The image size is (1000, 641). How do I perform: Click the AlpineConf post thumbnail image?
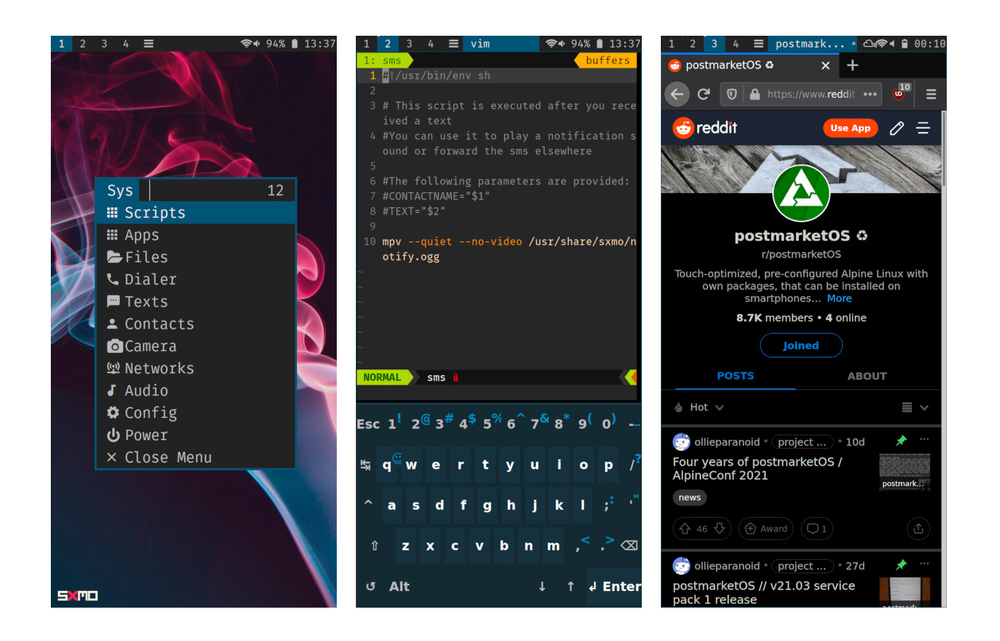click(x=903, y=470)
